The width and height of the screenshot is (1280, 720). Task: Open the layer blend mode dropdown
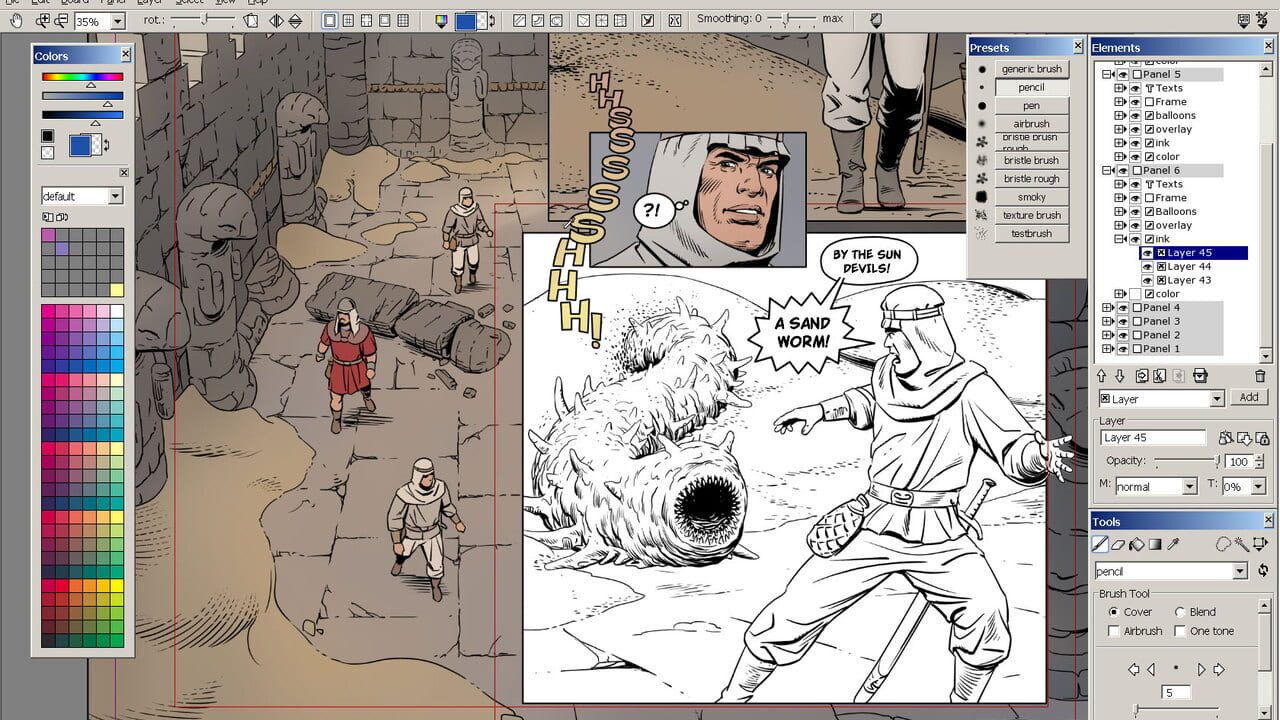1189,487
